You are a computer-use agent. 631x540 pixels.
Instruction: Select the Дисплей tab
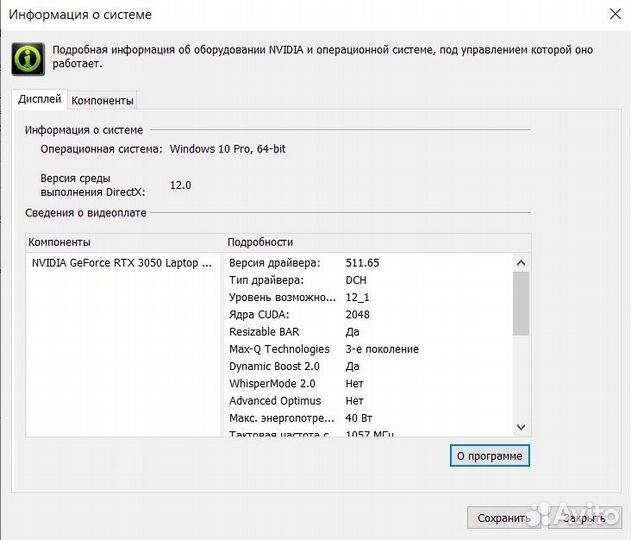(40, 99)
